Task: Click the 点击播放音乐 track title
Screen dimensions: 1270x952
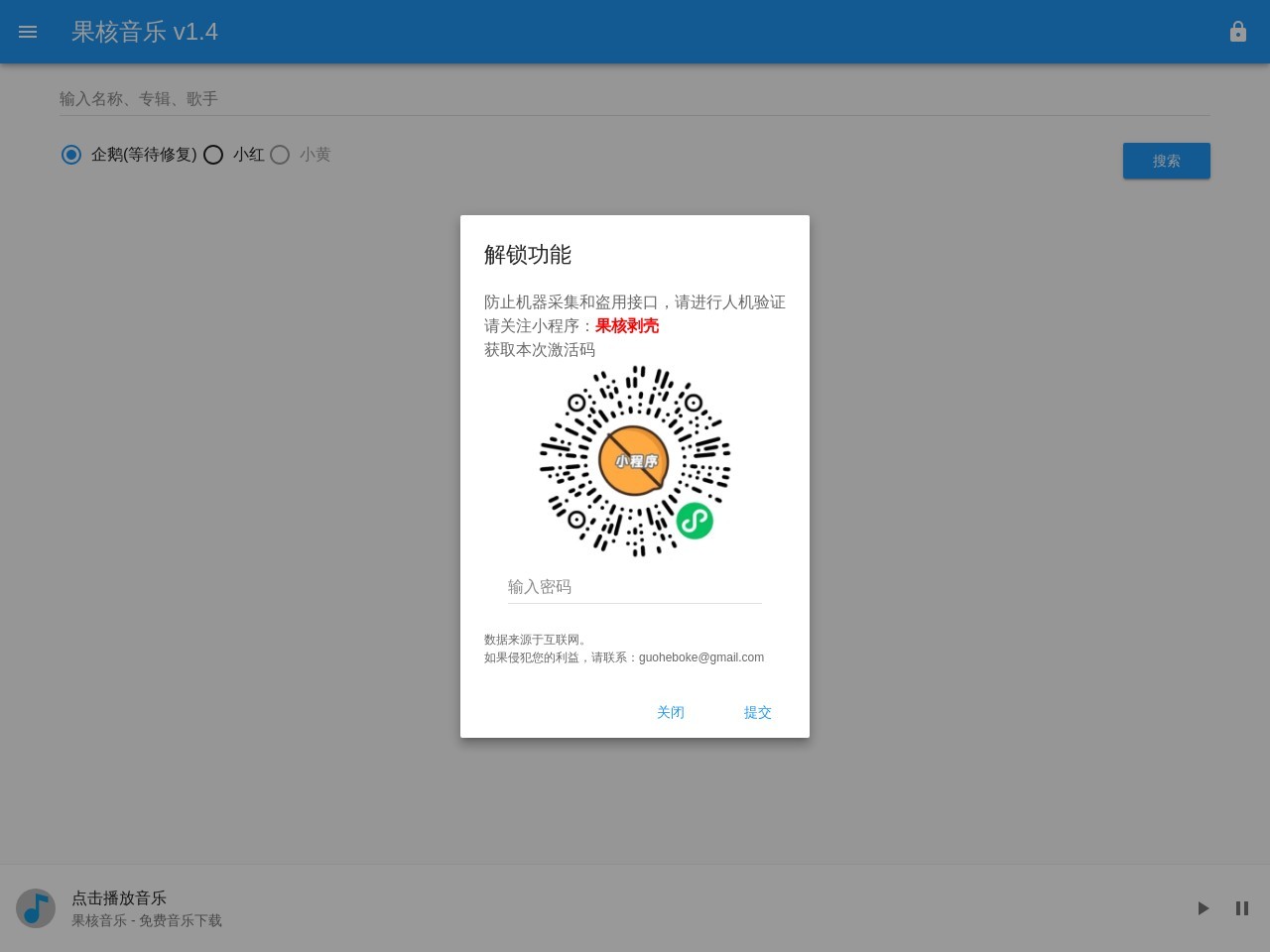Action: coord(119,898)
